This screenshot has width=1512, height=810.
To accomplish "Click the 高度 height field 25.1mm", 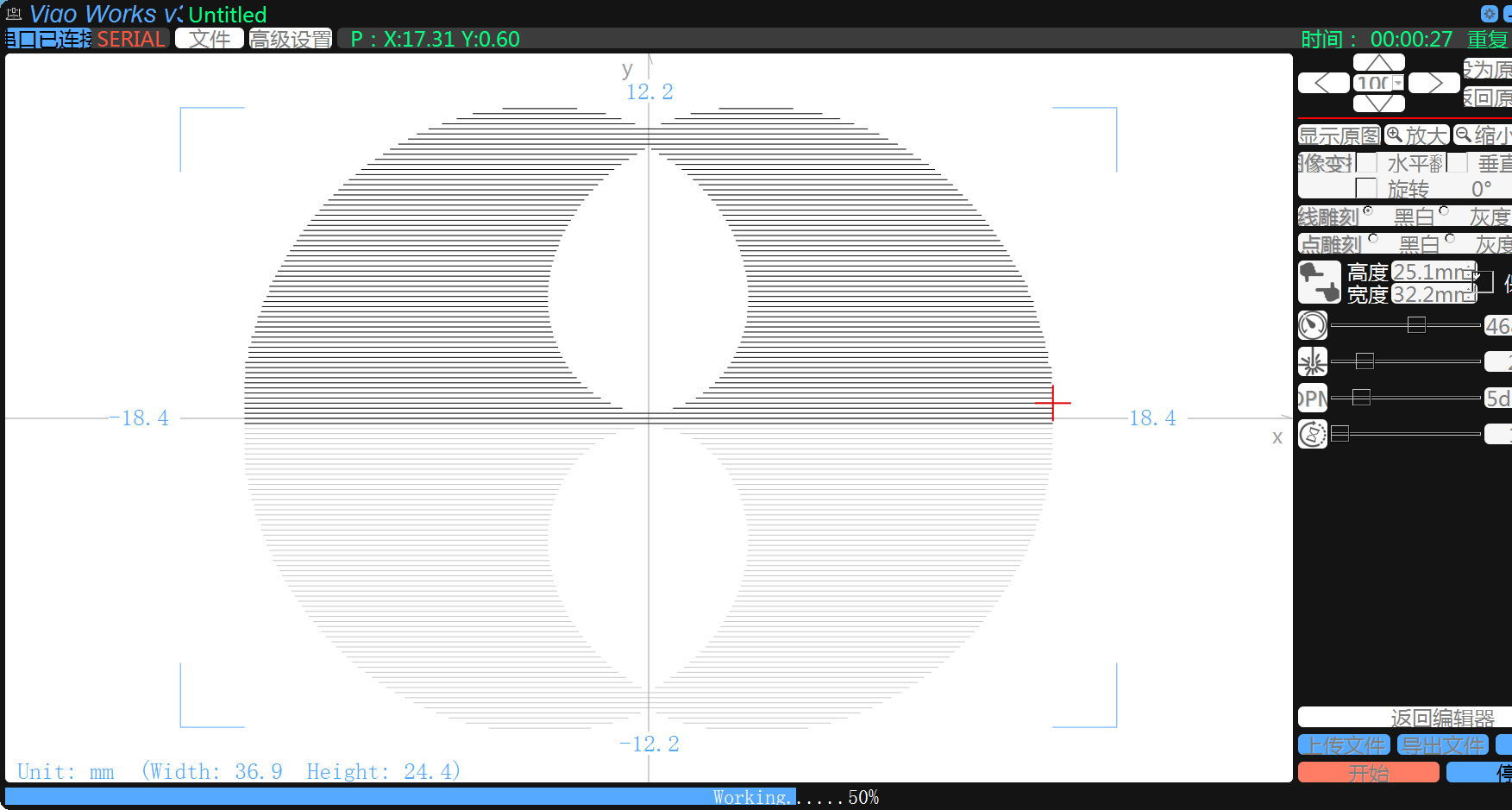I will pos(1434,272).
